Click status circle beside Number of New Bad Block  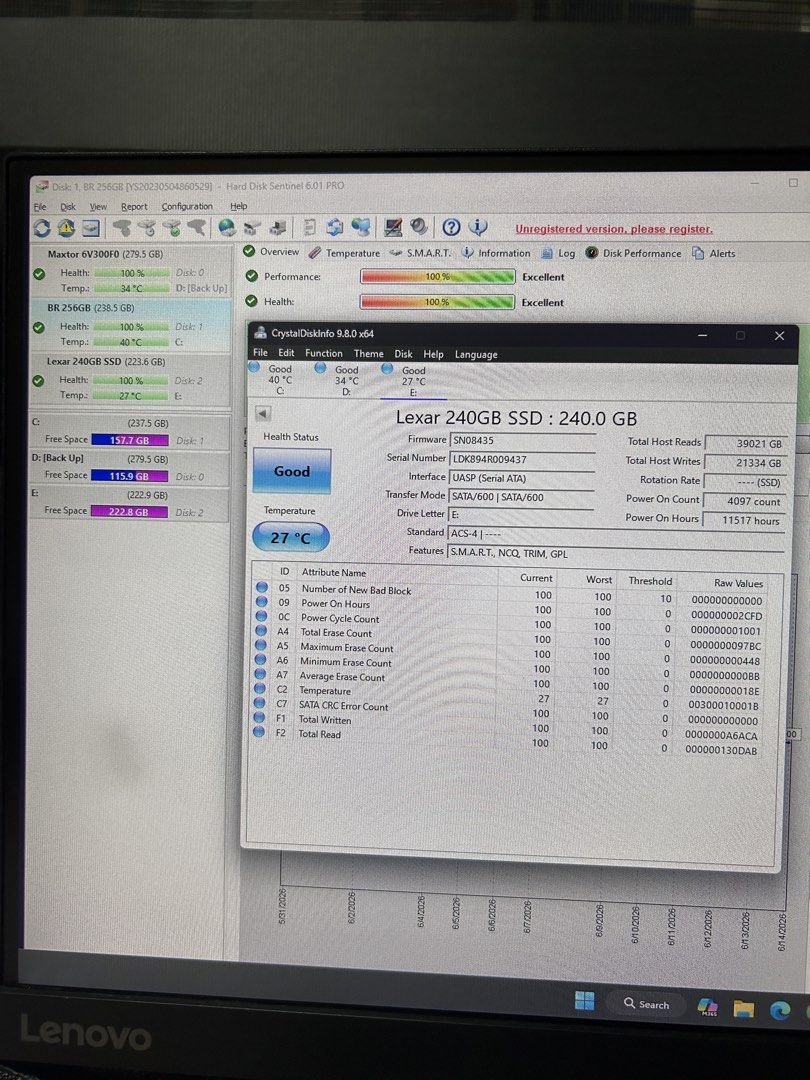tap(262, 587)
